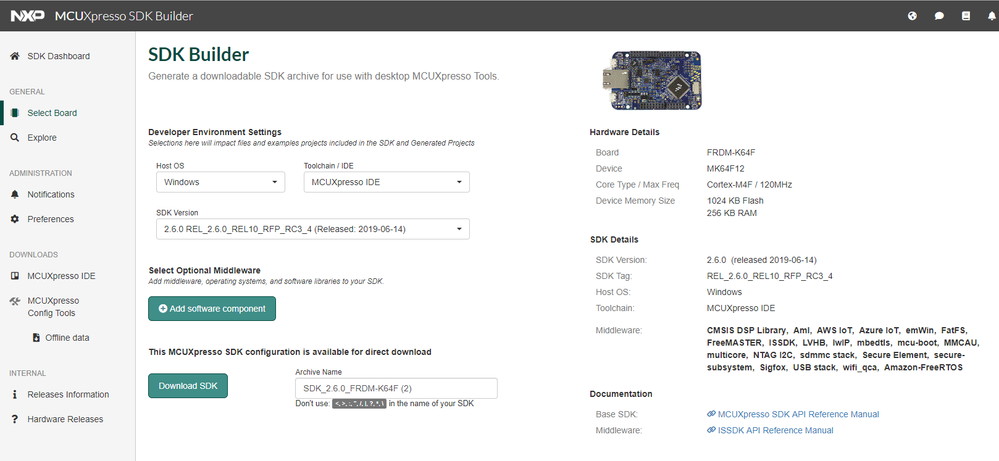Open MCUXpresso SDK API Reference Manual link

coord(798,414)
